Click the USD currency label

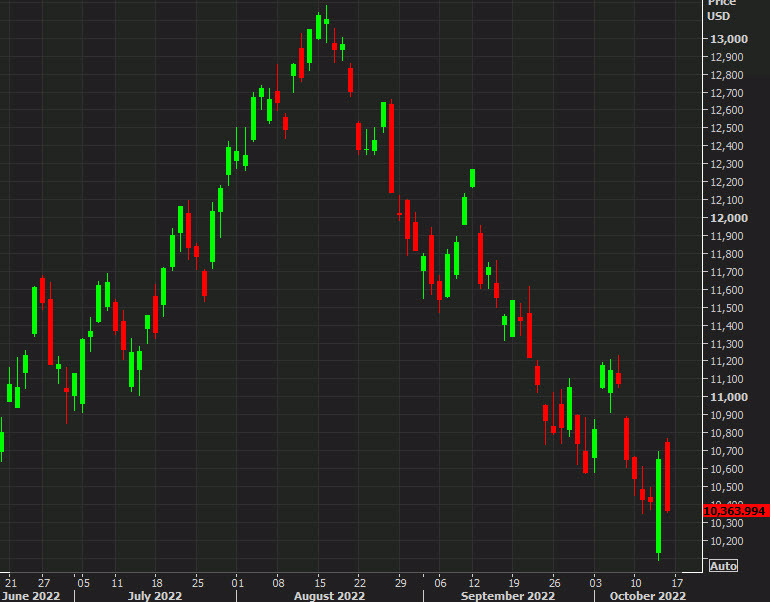pyautogui.click(x=718, y=16)
